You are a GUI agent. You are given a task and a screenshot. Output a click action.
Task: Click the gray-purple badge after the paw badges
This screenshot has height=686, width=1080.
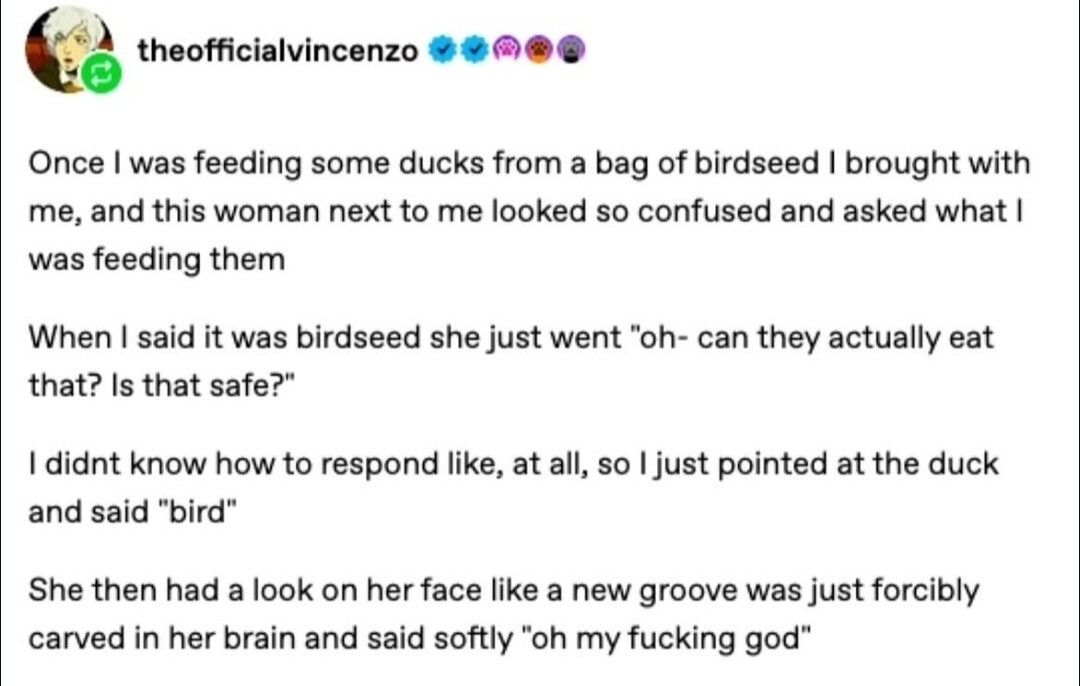tap(571, 50)
